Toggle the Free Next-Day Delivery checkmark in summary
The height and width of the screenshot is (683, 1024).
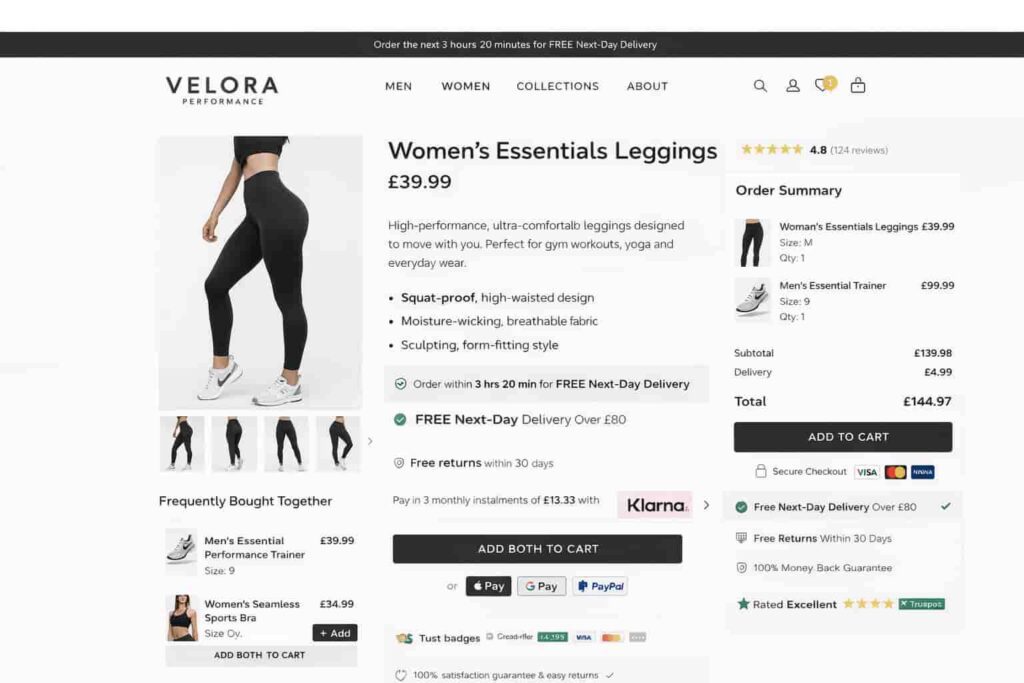point(946,506)
